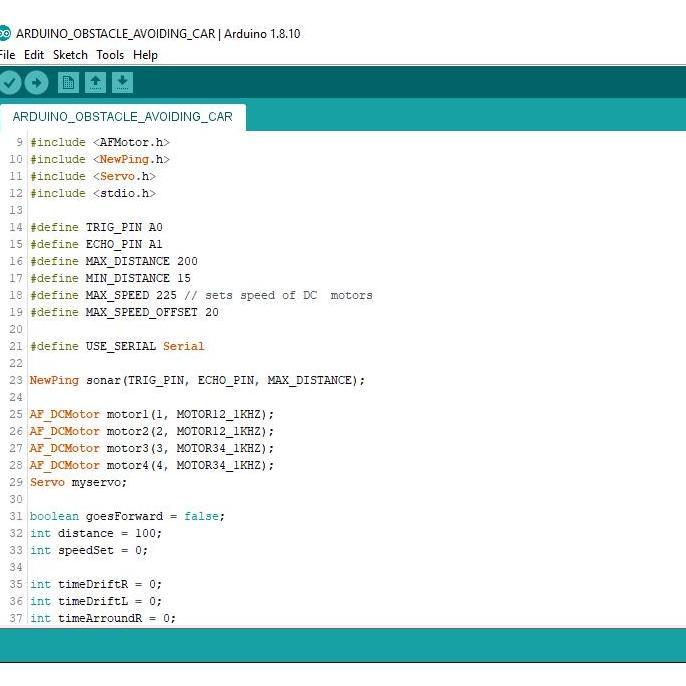
Task: Click the stdio.h include line
Action: (x=93, y=193)
